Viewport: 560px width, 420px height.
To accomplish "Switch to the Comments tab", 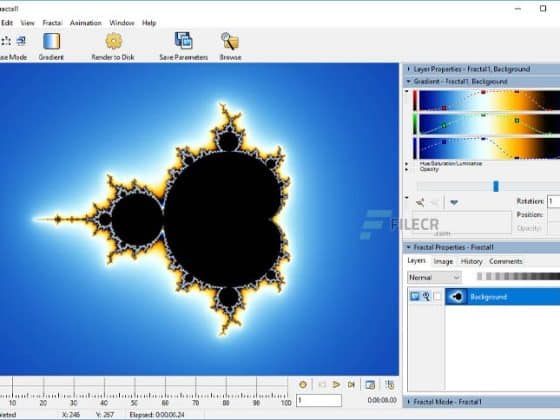I will [x=506, y=261].
